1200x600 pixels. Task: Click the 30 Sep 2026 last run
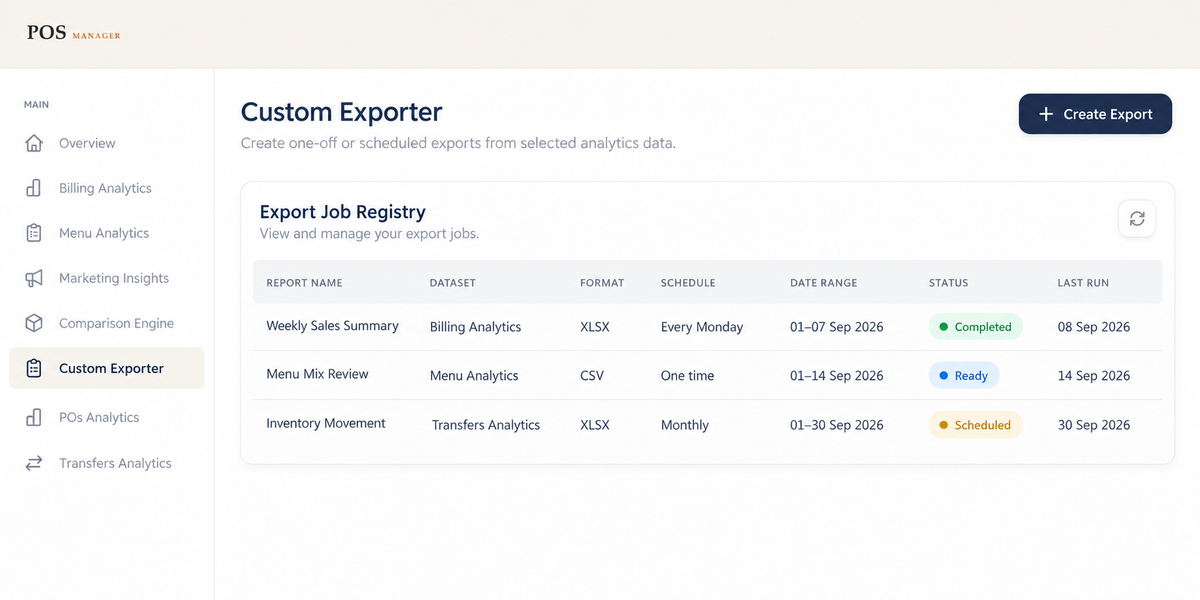(1094, 425)
